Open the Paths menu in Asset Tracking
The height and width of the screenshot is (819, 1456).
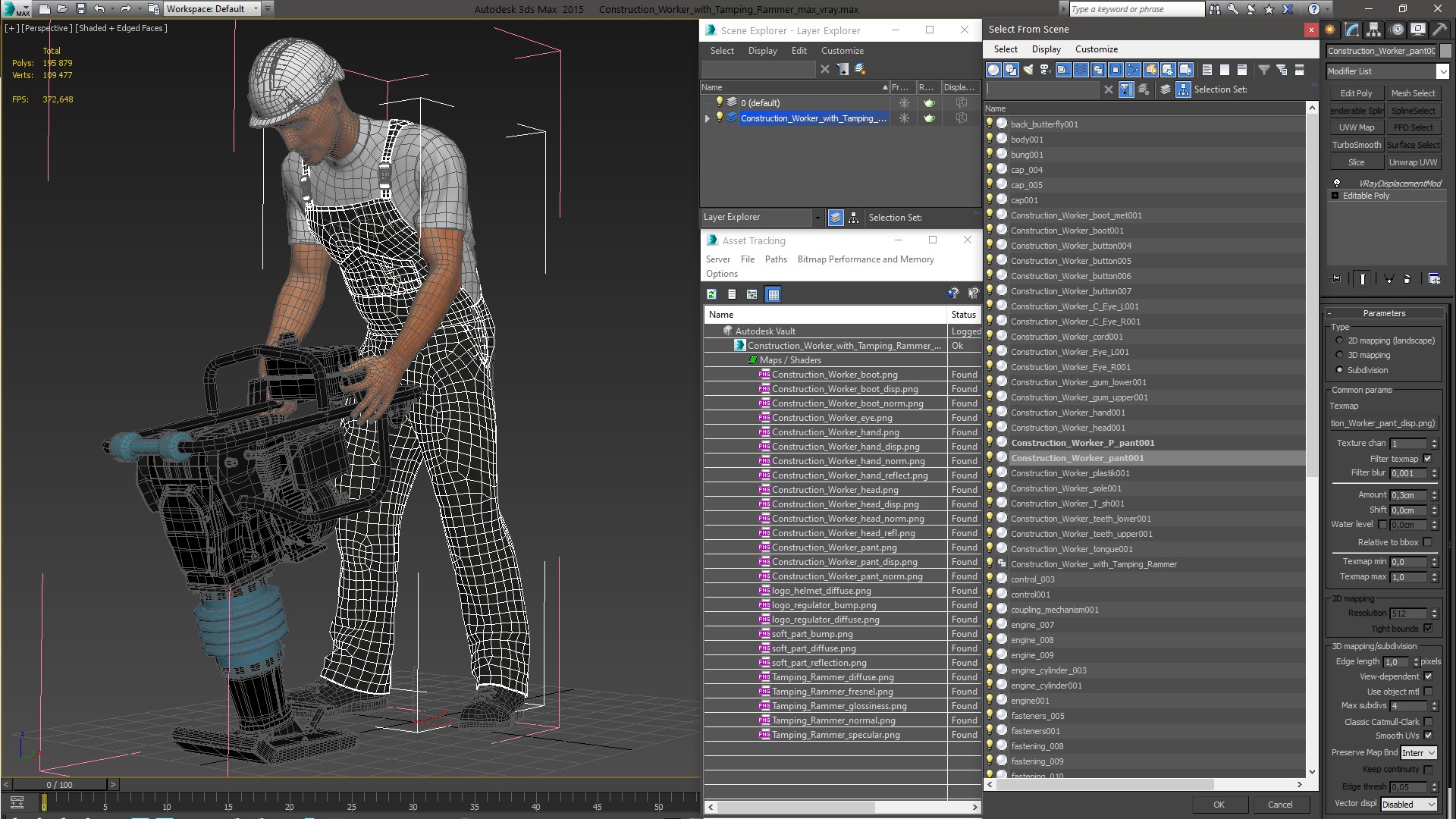[x=776, y=259]
